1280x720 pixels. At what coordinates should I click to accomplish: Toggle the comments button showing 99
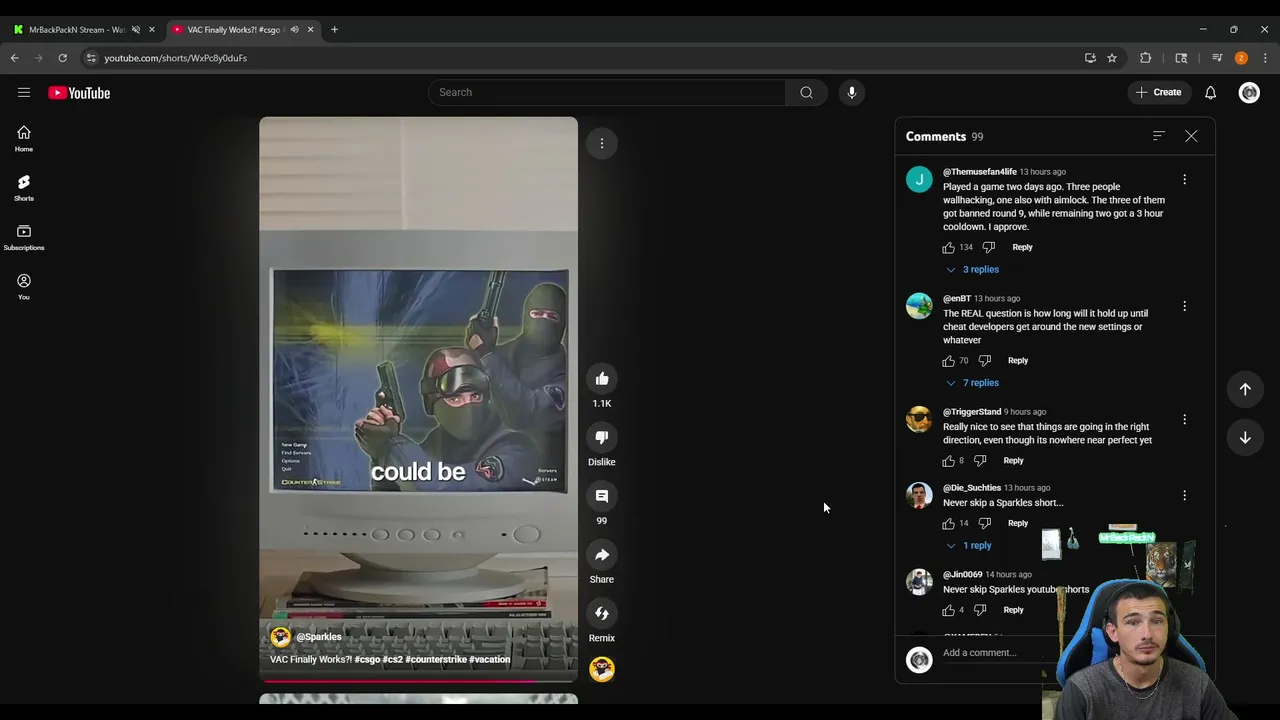(x=602, y=496)
